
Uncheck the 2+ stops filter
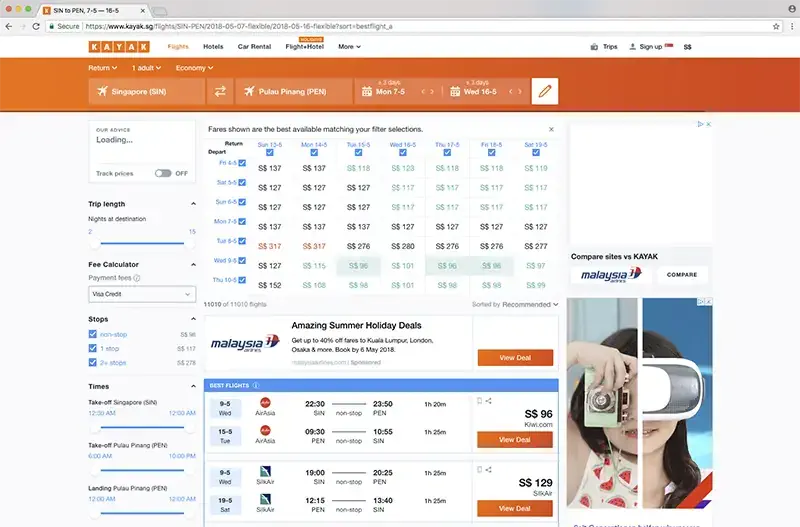tap(92, 362)
